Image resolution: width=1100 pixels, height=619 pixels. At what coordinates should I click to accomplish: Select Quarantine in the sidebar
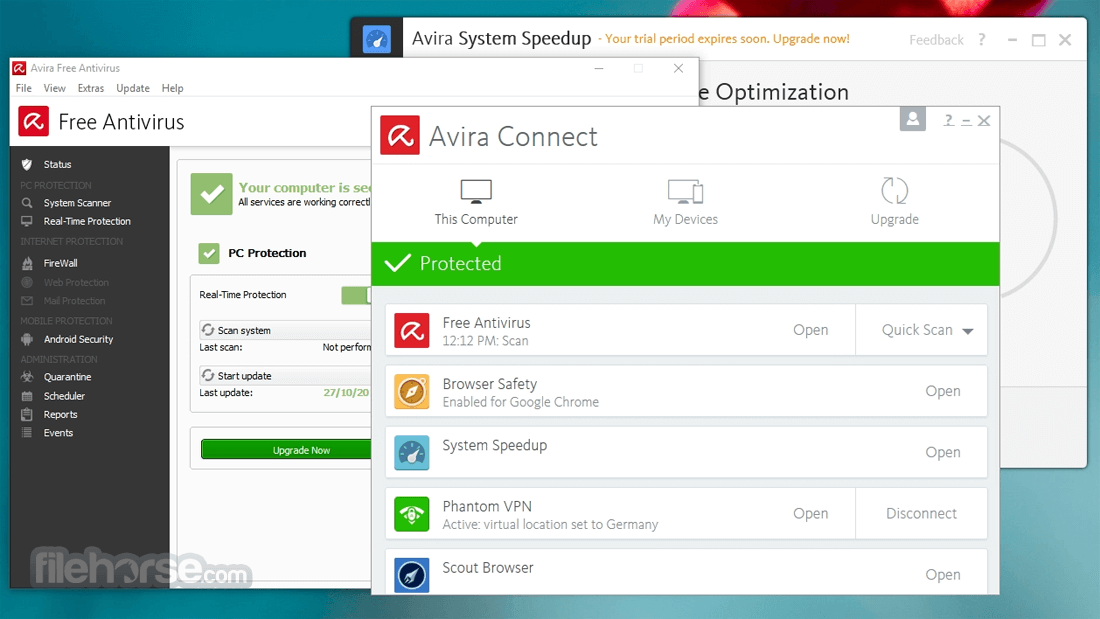tap(67, 377)
